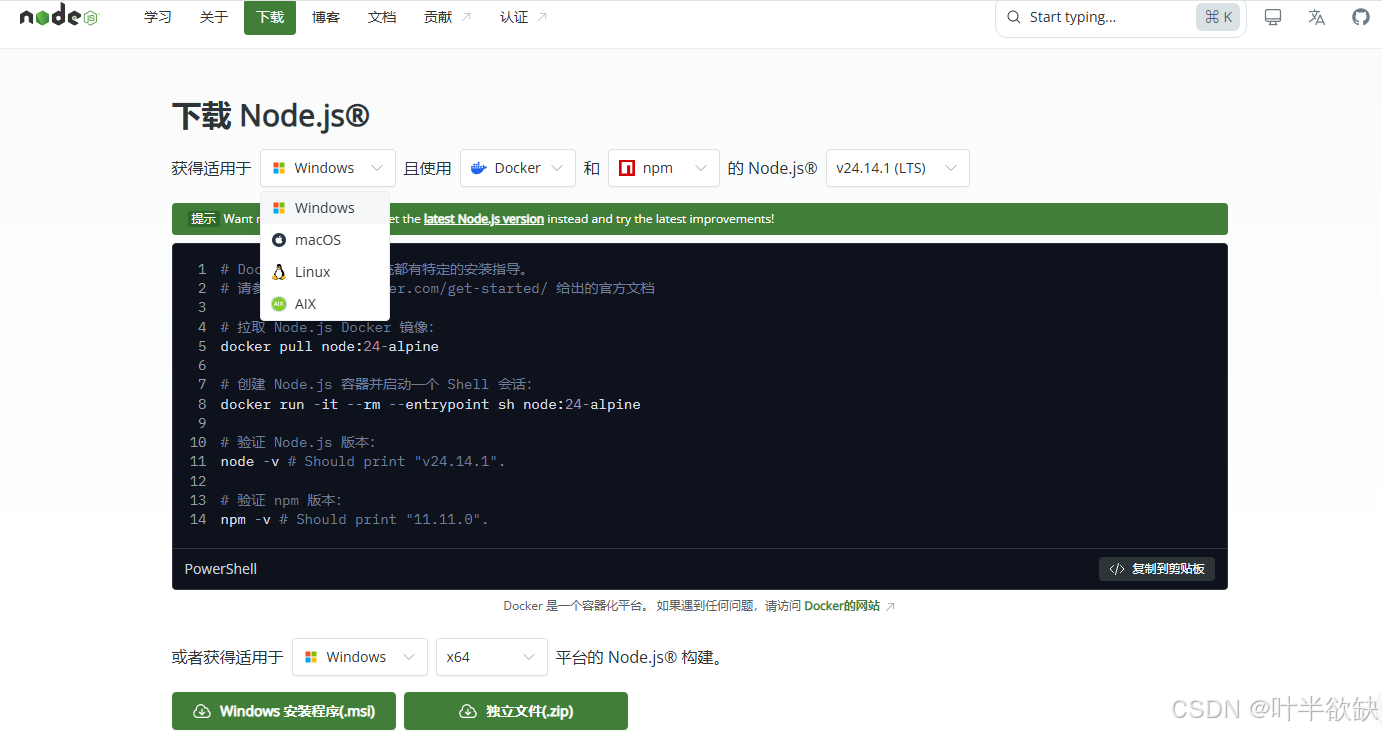Click the download icon on zip button

(x=467, y=711)
